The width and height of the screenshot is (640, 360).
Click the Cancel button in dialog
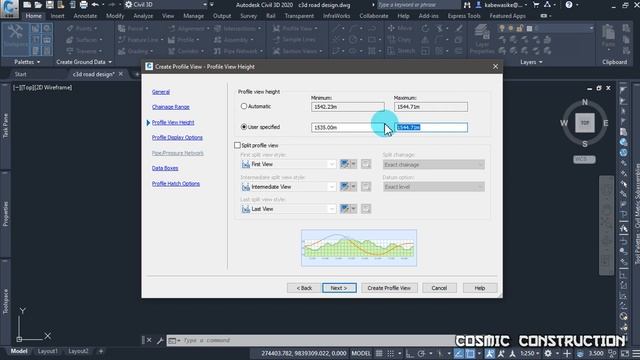click(x=439, y=288)
